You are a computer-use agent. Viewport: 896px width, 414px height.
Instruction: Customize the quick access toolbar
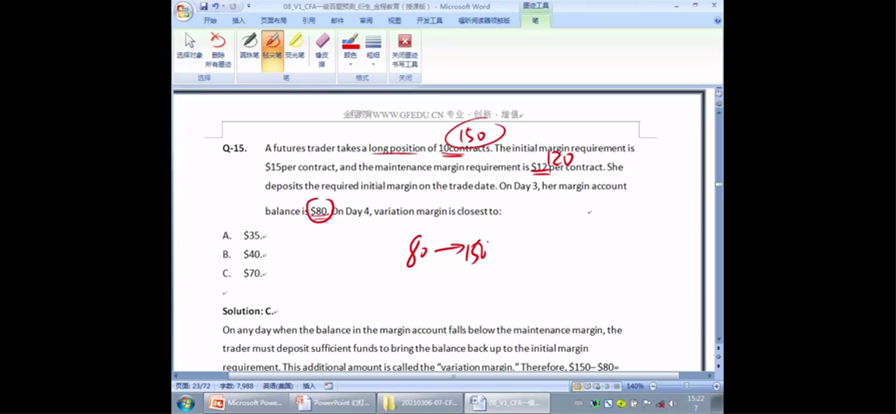(248, 6)
